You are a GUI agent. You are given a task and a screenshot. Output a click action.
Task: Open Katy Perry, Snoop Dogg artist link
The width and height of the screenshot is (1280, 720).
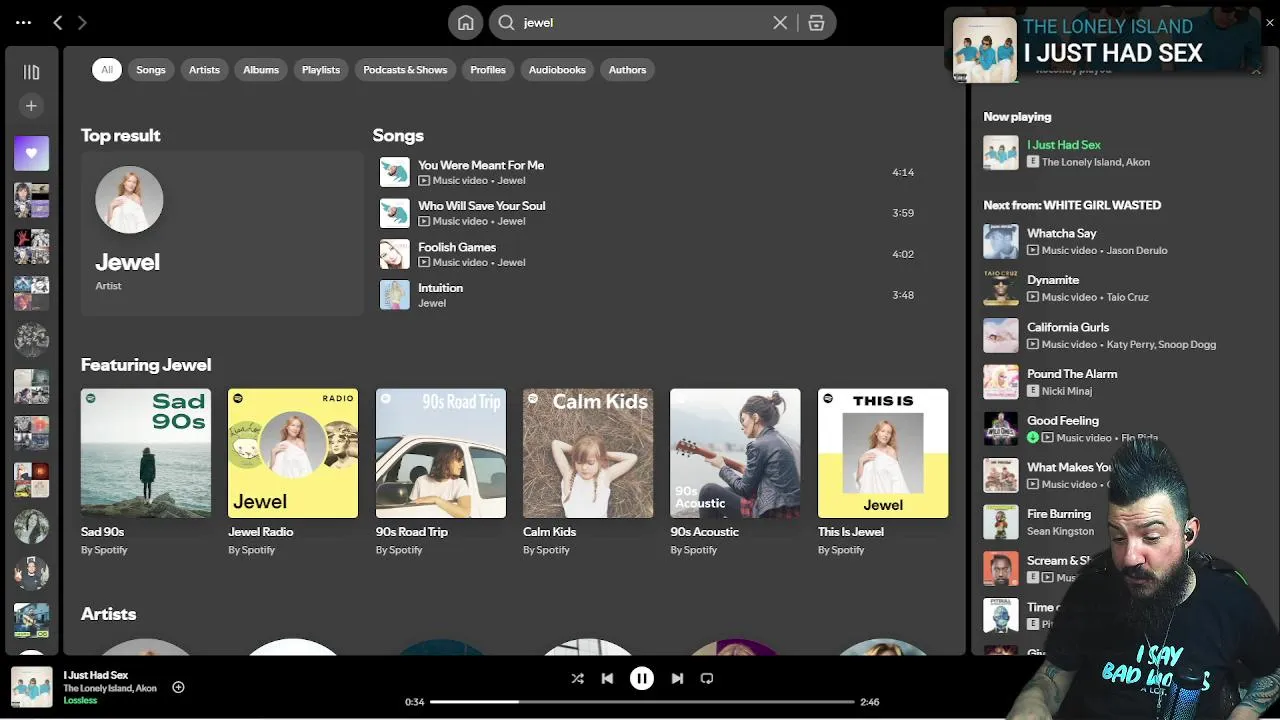pyautogui.click(x=1161, y=344)
